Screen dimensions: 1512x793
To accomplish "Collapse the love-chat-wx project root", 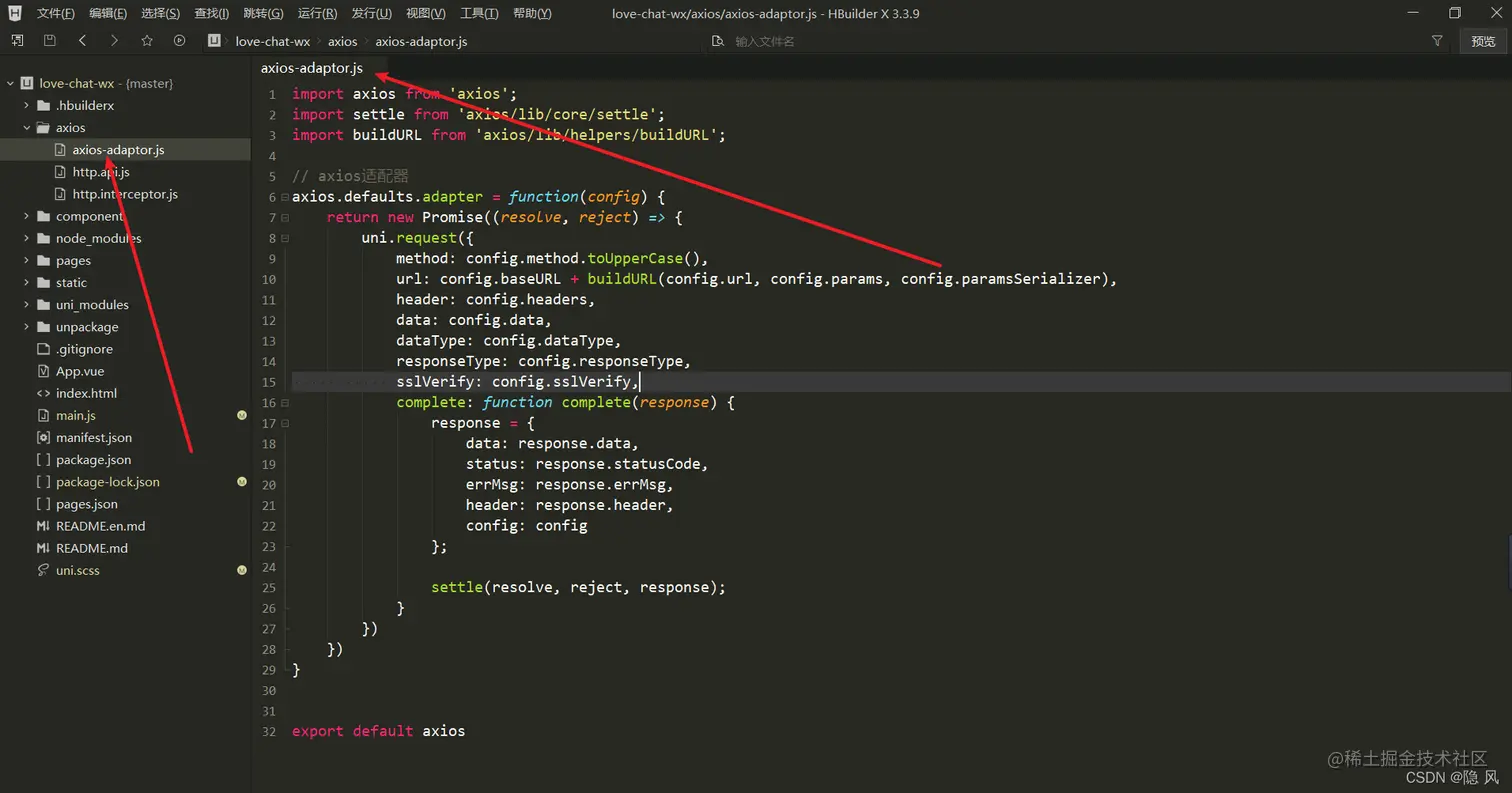I will pos(10,83).
